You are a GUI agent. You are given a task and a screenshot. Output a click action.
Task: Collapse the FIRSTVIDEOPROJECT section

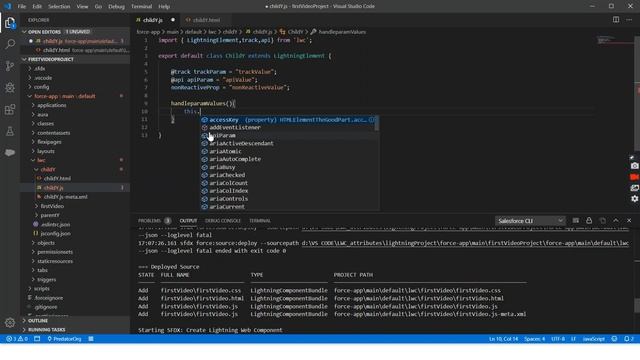76,59
